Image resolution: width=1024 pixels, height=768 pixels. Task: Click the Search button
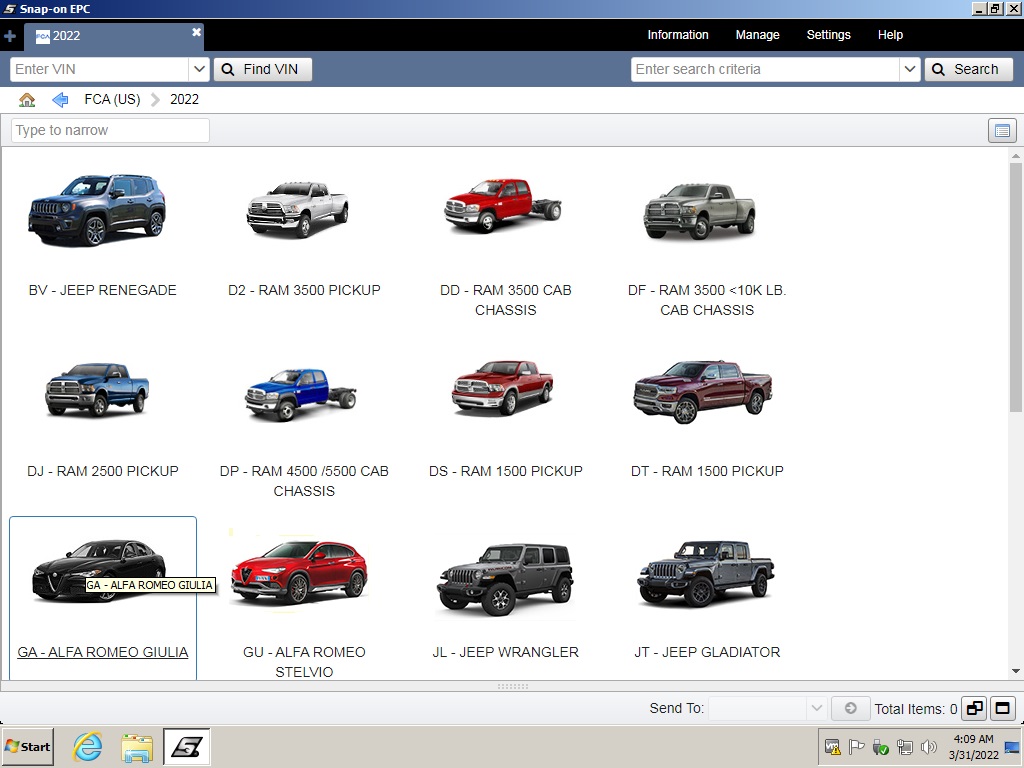tap(968, 69)
